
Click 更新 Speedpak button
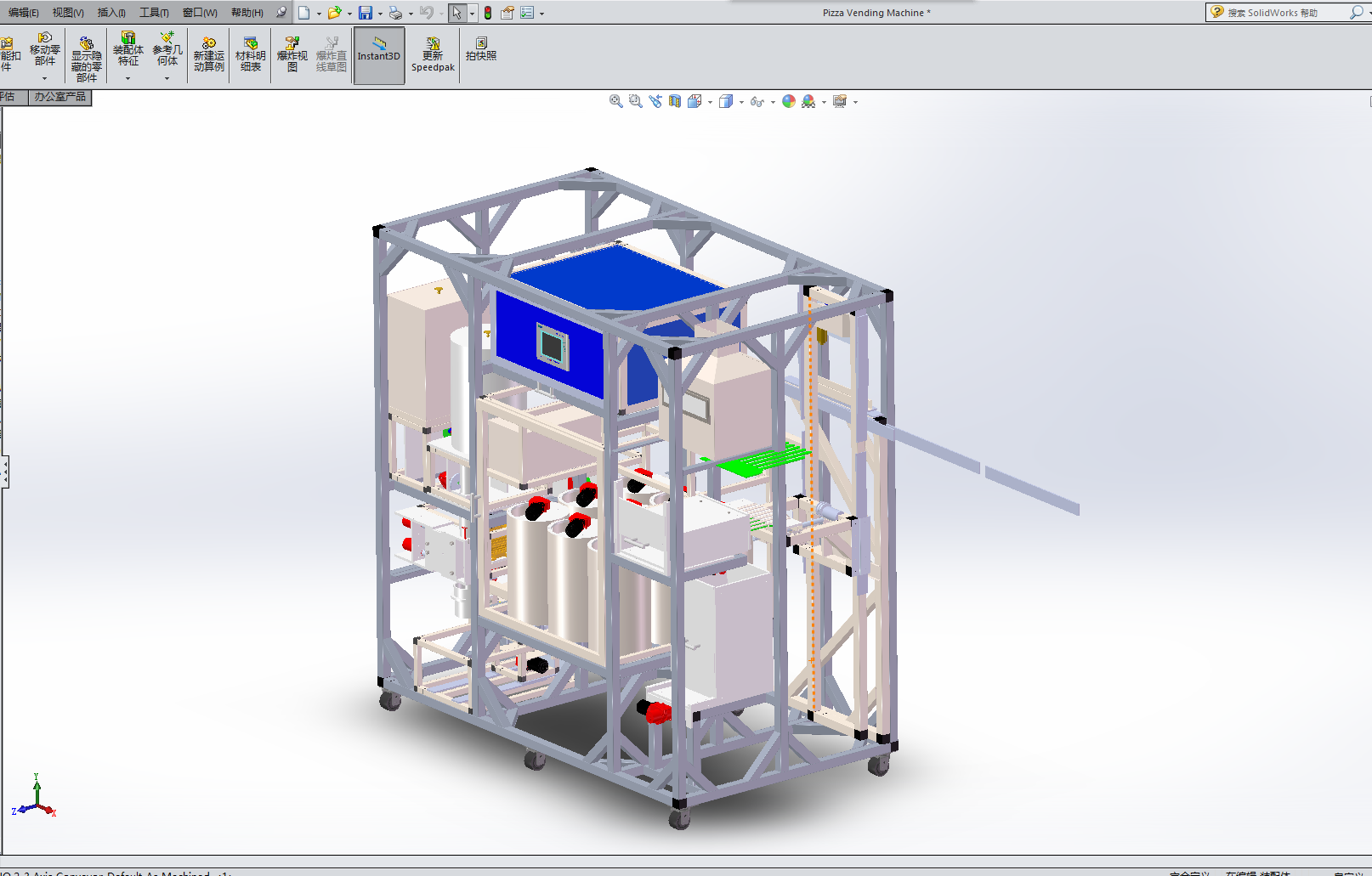click(434, 55)
